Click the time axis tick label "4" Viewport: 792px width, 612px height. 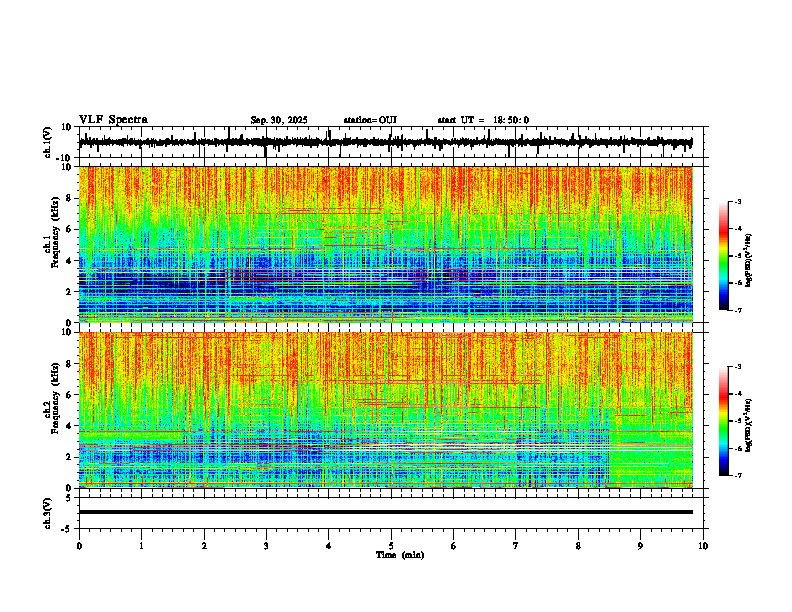pos(329,546)
